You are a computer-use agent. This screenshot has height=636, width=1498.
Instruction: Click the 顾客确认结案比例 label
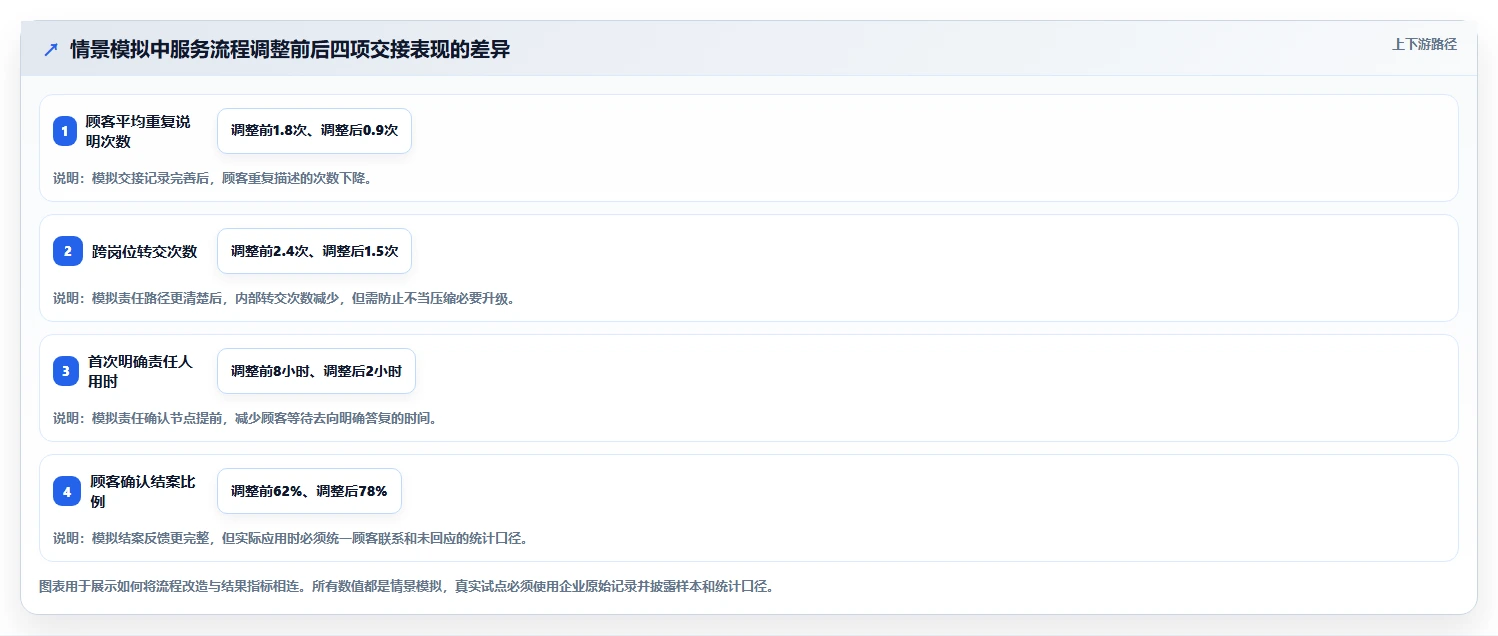click(x=143, y=491)
